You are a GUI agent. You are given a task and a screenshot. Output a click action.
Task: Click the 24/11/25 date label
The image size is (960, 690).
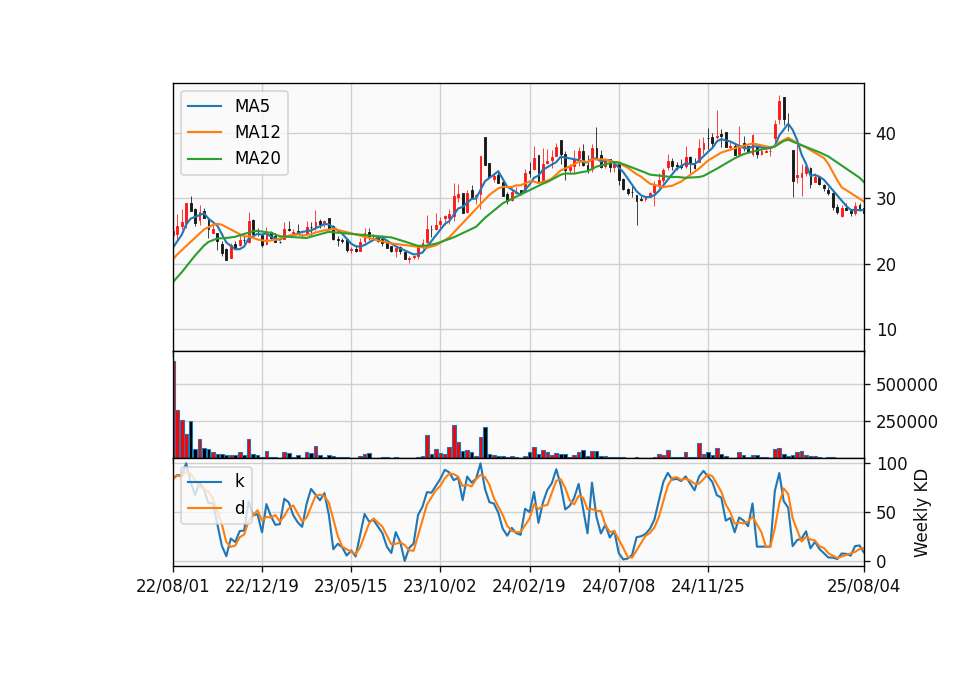[x=708, y=586]
